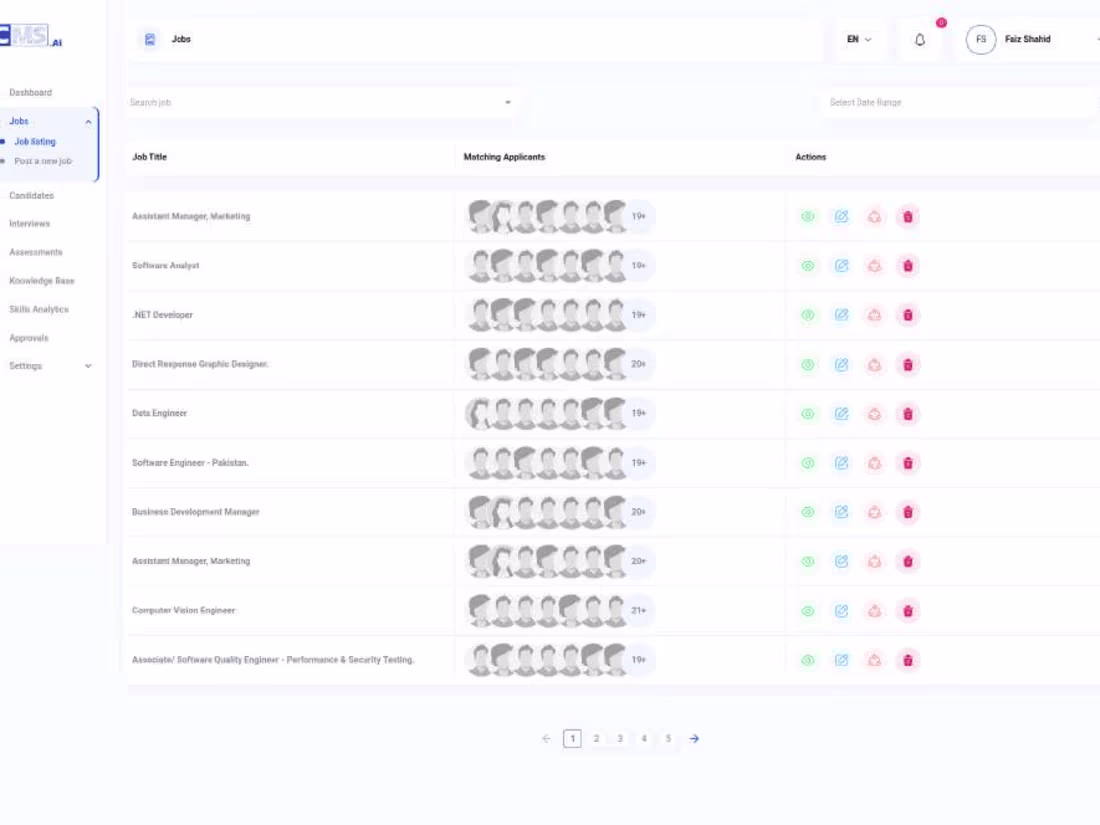Click the 21+ applicants badge for Computer Vision Engineer
Image resolution: width=1100 pixels, height=825 pixels.
638,610
